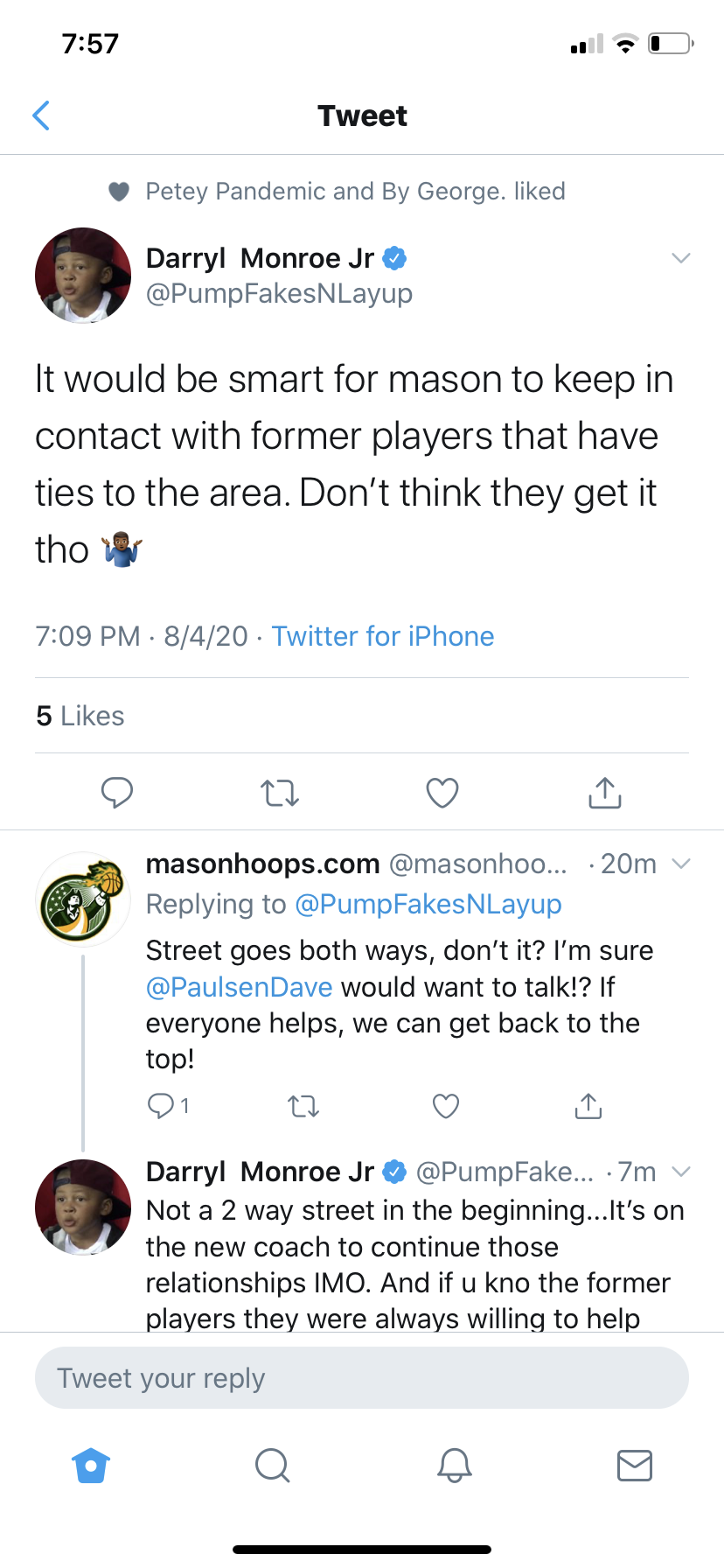Viewport: 724px width, 1568px height.
Task: Retweet the main tweet about mason
Action: (x=280, y=793)
